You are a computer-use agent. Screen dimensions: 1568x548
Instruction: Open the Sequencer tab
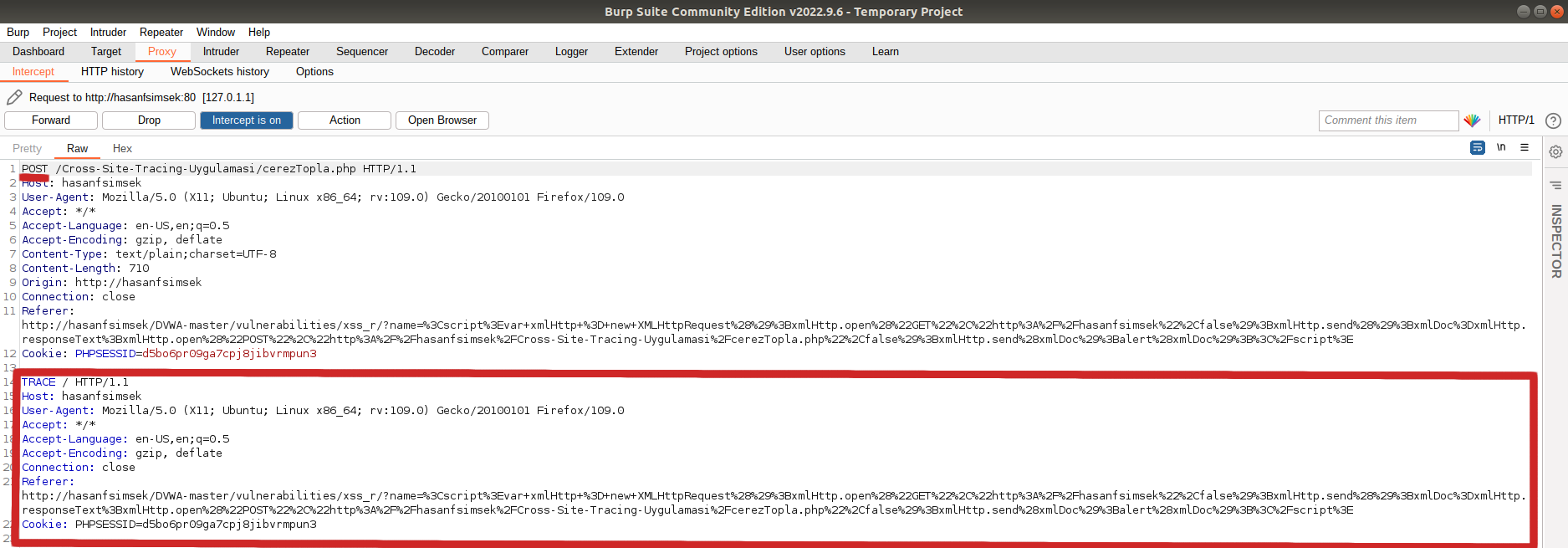coord(362,52)
